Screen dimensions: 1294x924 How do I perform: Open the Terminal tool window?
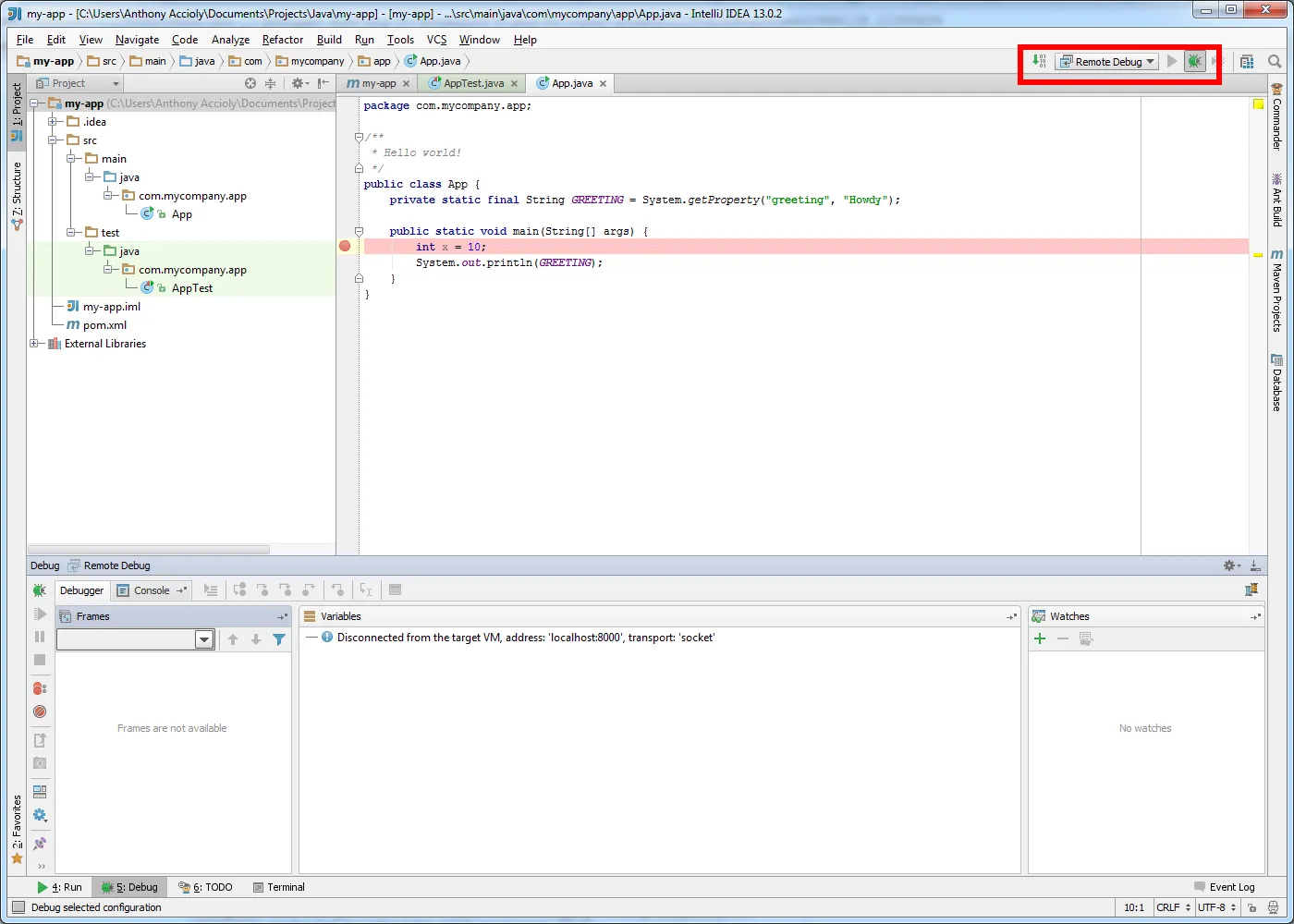pos(279,887)
